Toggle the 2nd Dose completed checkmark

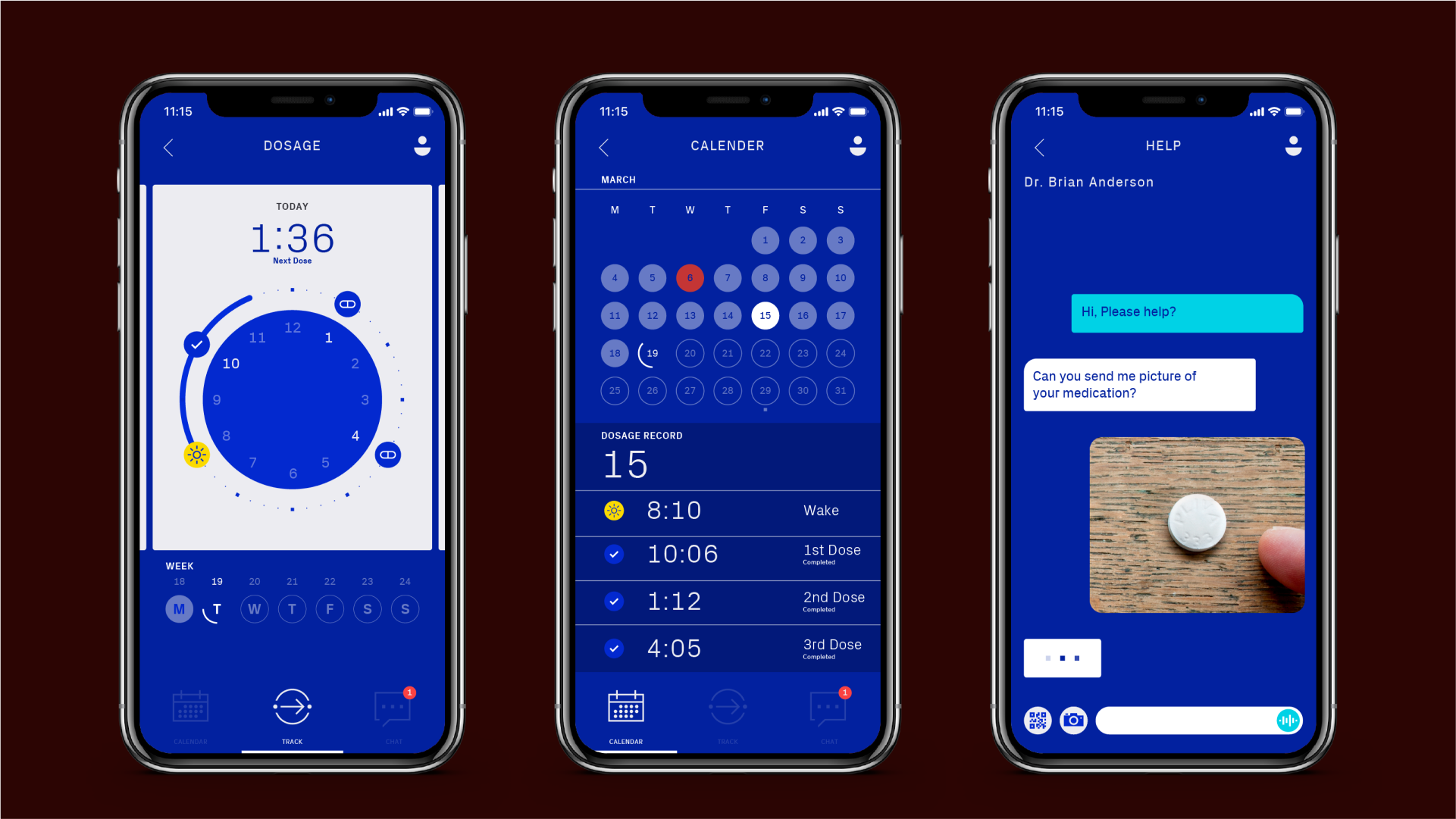click(x=614, y=601)
